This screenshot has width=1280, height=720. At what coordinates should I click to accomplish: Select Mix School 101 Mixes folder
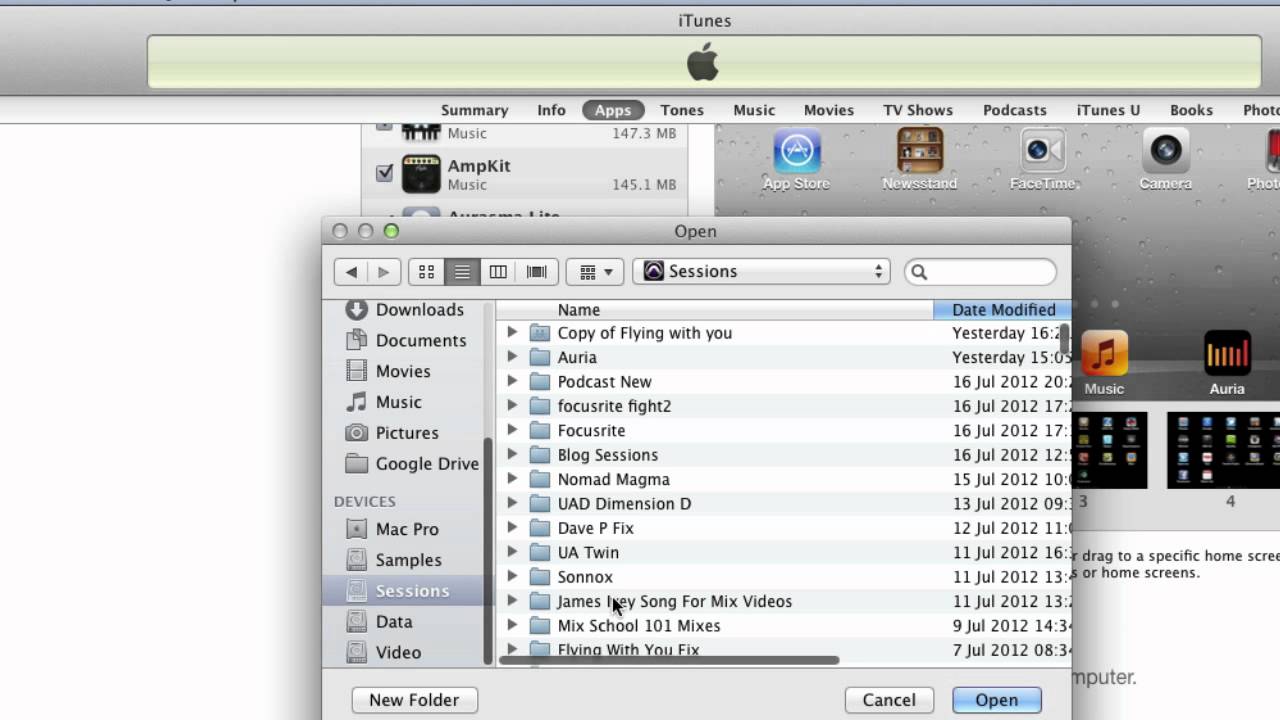click(x=783, y=626)
